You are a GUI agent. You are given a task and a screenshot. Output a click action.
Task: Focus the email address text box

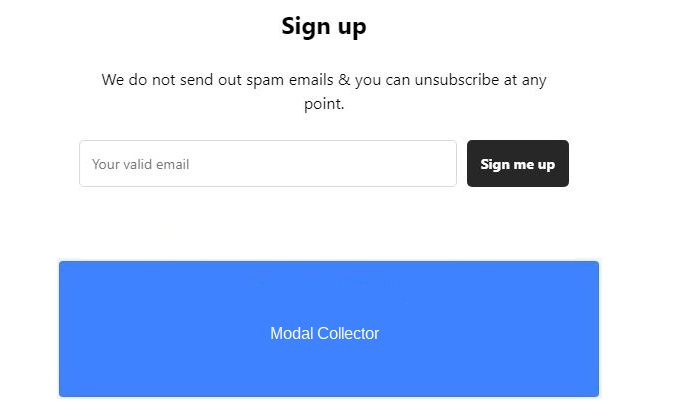coord(267,164)
